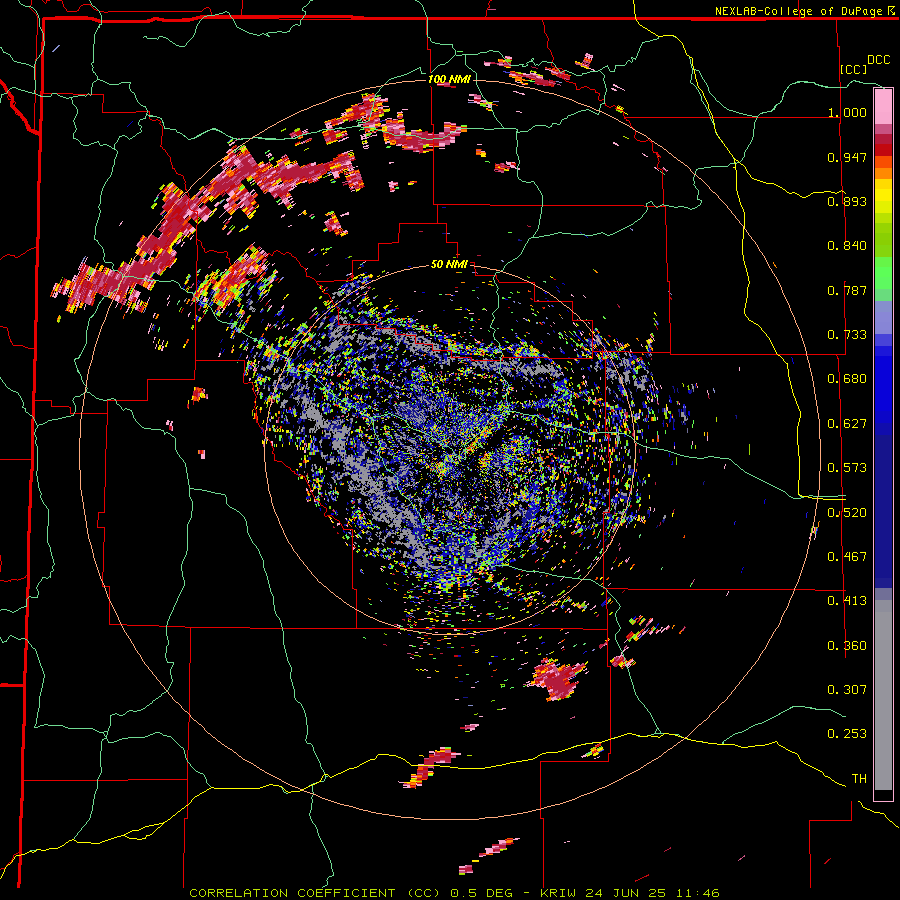Click the 0.733 color scale value
900x900 pixels.
coord(847,335)
